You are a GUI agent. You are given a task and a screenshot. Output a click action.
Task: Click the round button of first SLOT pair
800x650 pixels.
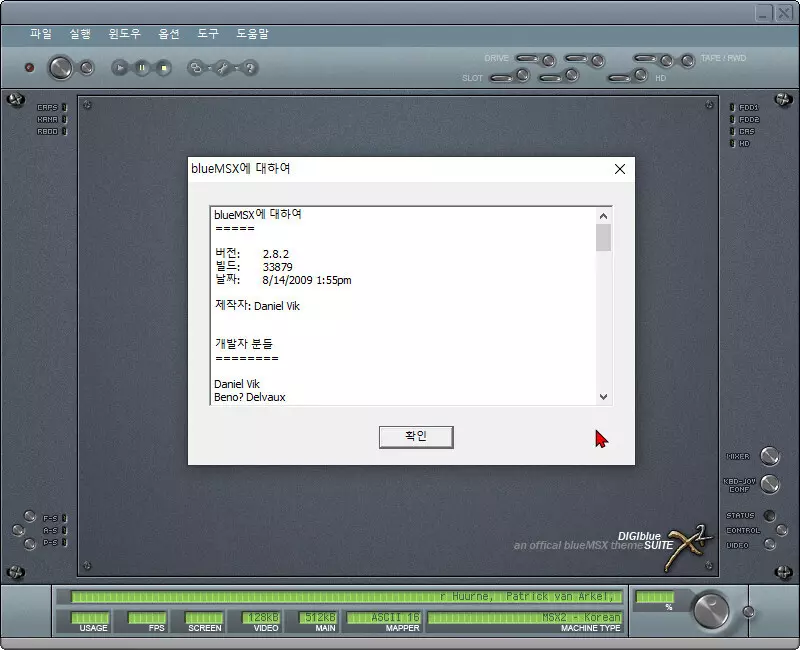pyautogui.click(x=523, y=75)
